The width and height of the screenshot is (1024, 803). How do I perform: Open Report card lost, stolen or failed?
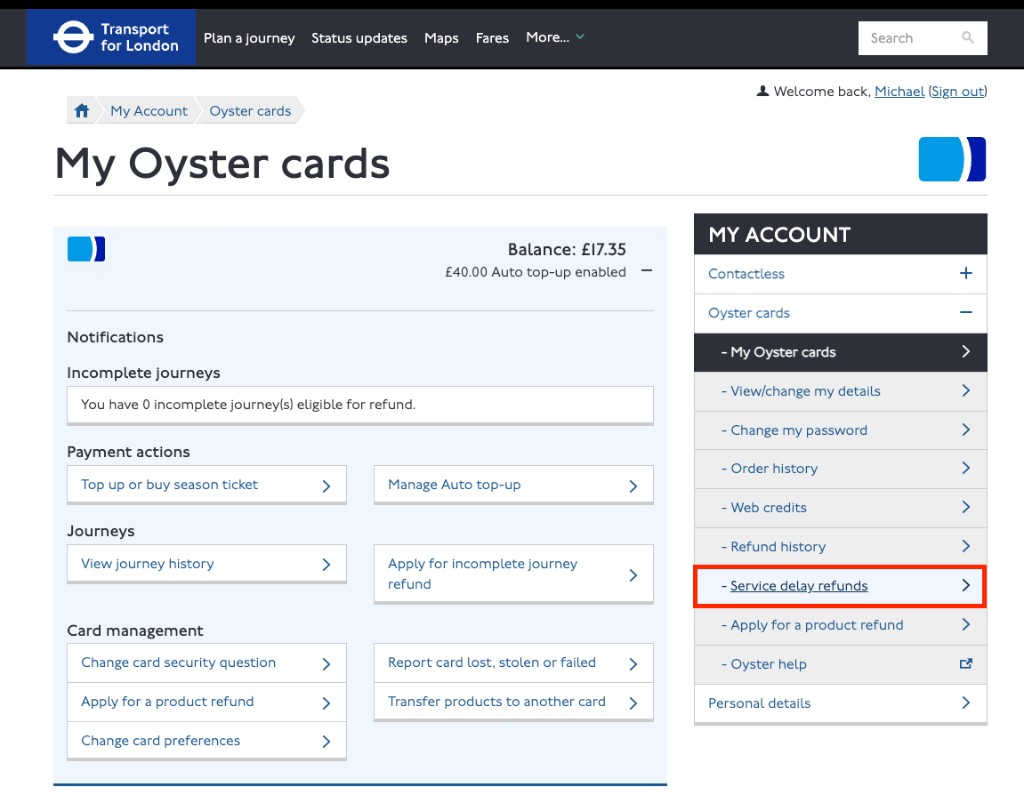click(513, 663)
